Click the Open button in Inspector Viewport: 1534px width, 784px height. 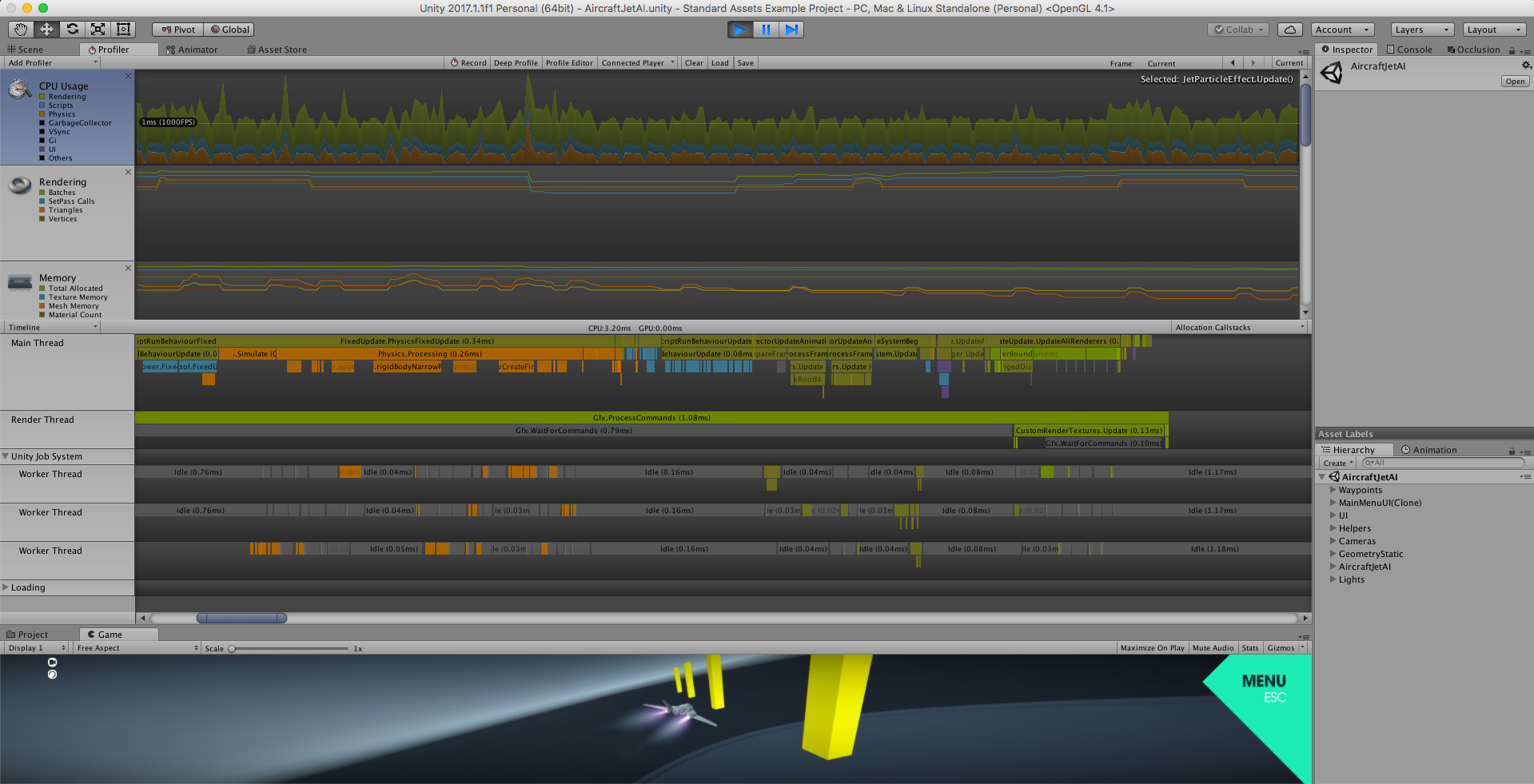[1515, 82]
